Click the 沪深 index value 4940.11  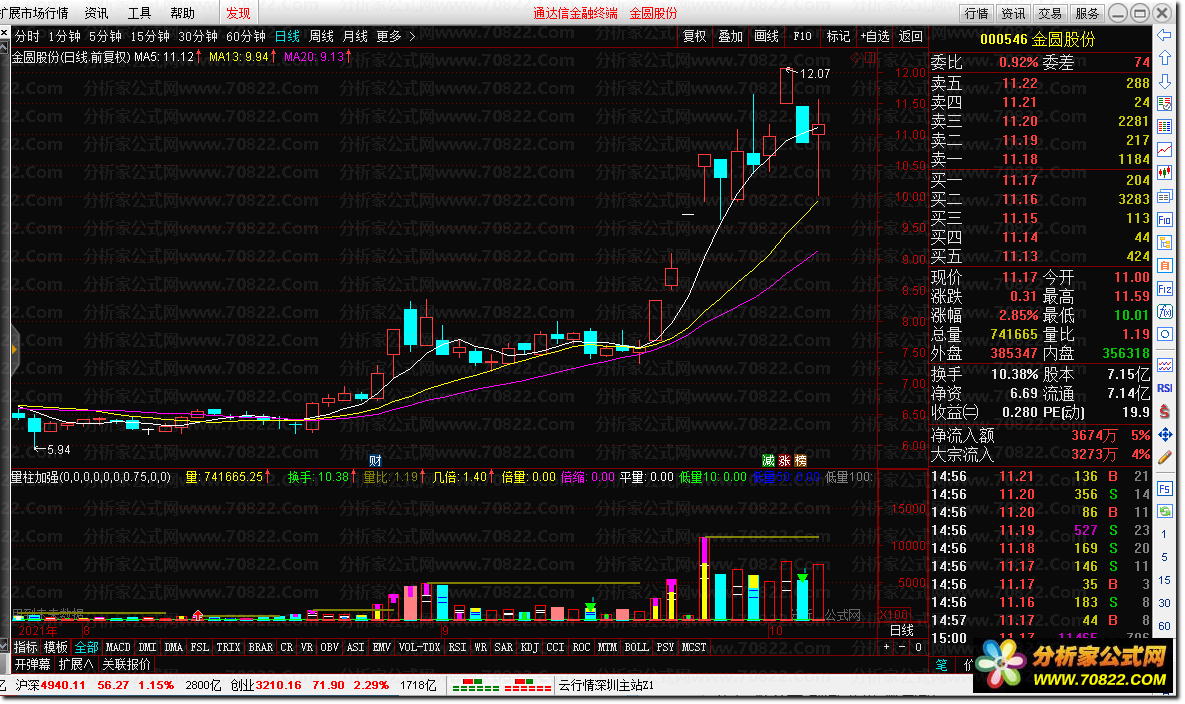(63, 685)
